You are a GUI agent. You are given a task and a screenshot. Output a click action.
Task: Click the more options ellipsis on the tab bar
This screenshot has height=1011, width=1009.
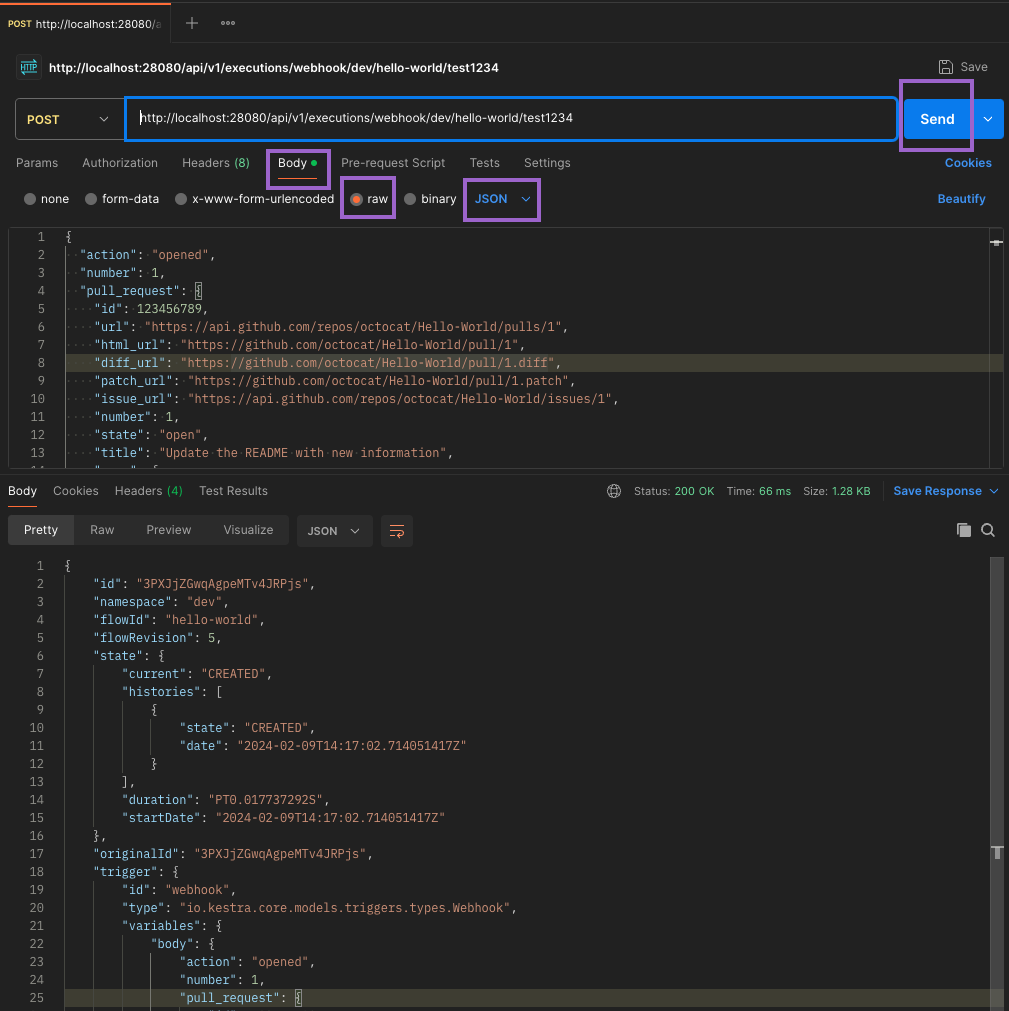pos(227,22)
